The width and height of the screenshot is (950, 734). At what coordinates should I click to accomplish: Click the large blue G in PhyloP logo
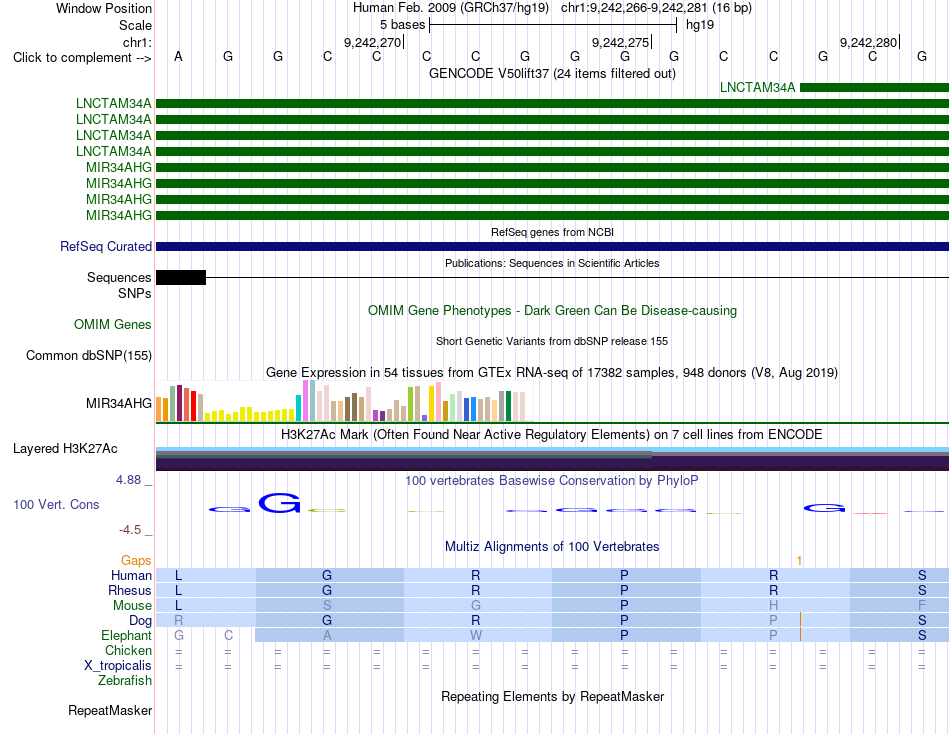279,503
